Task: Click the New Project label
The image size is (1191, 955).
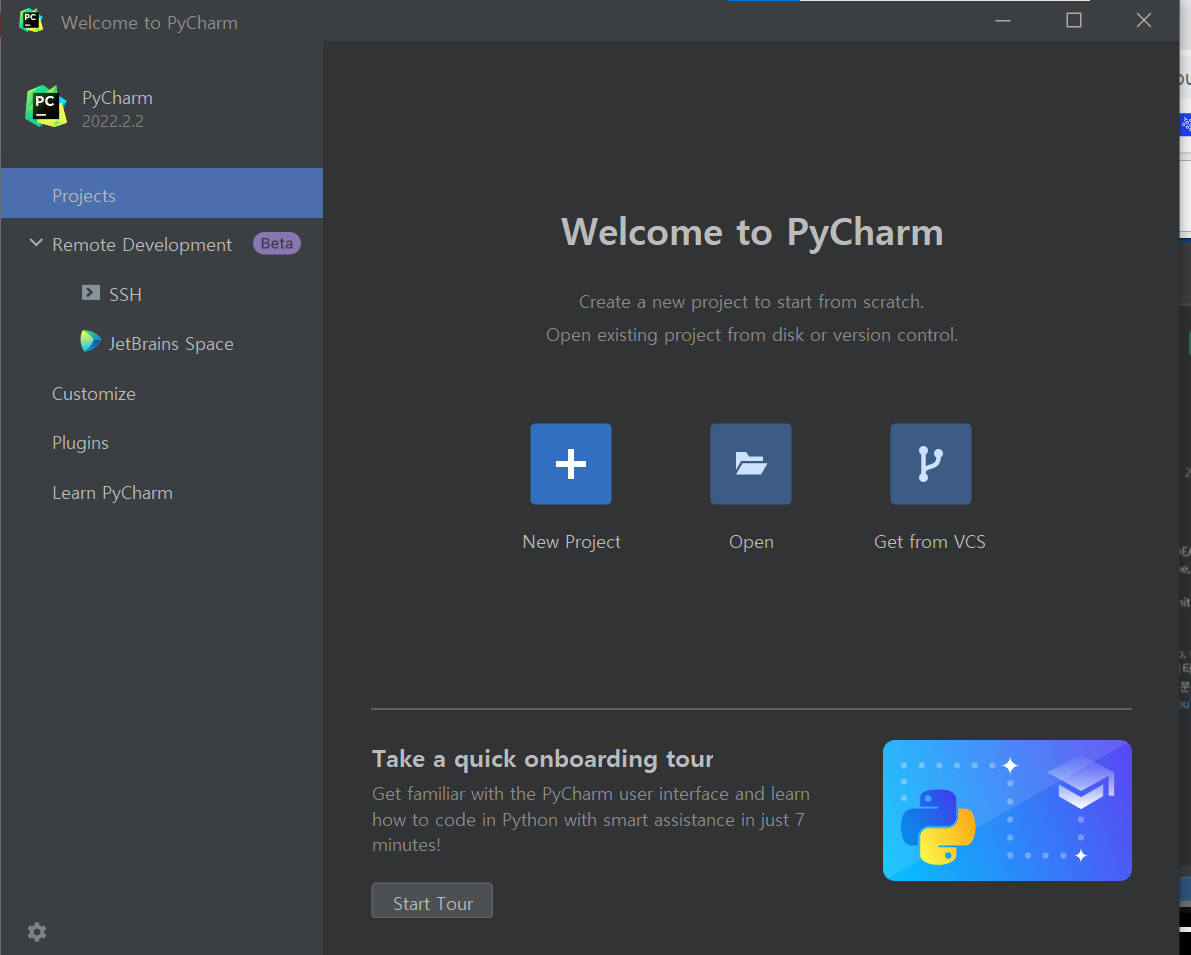Action: [571, 542]
